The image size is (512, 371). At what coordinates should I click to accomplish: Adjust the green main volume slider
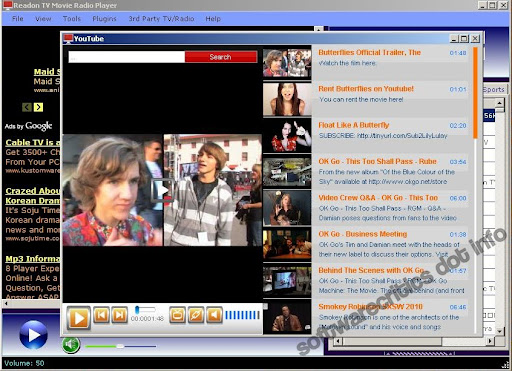tap(120, 346)
